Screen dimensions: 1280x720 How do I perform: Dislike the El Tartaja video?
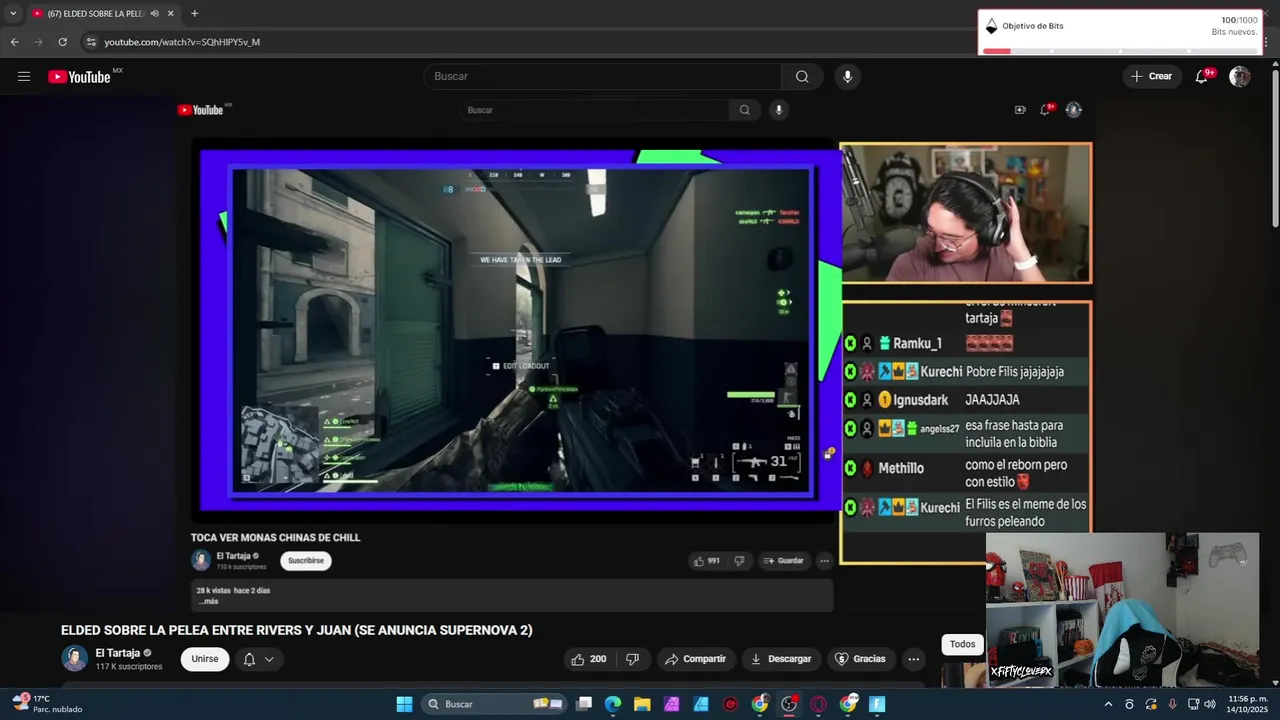[x=632, y=659]
